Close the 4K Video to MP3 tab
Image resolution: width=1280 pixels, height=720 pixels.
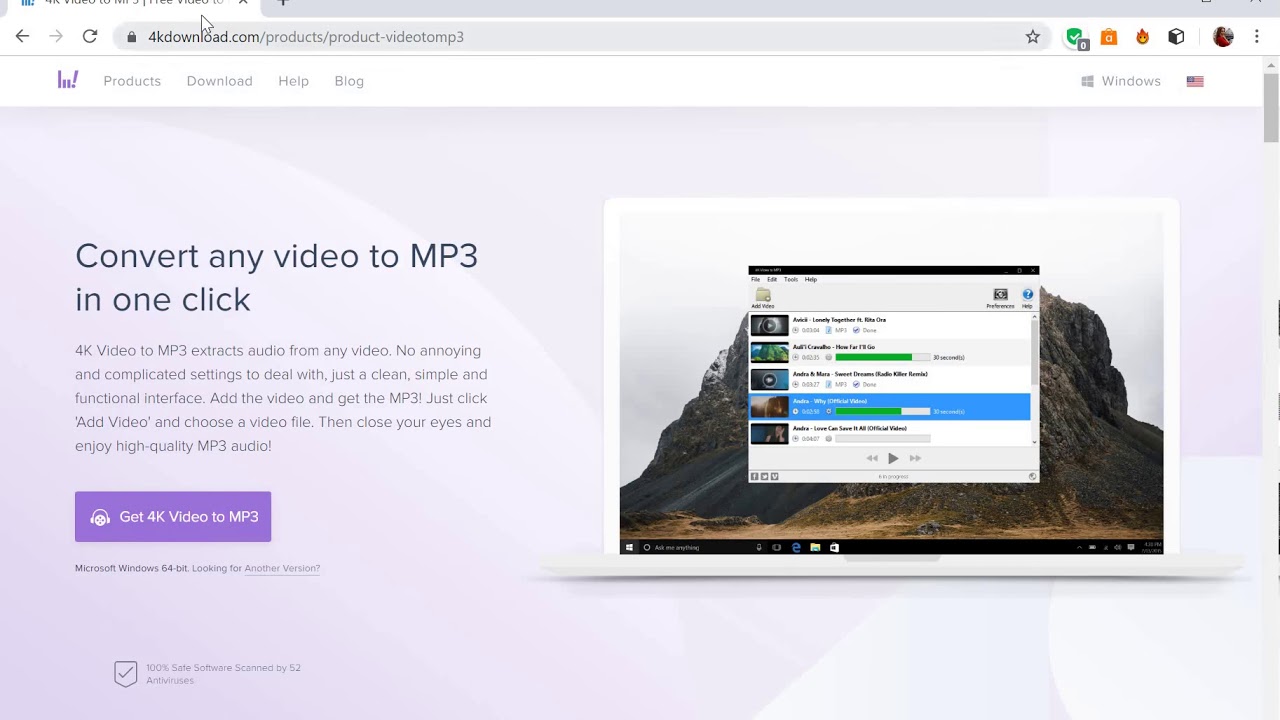tap(243, 3)
